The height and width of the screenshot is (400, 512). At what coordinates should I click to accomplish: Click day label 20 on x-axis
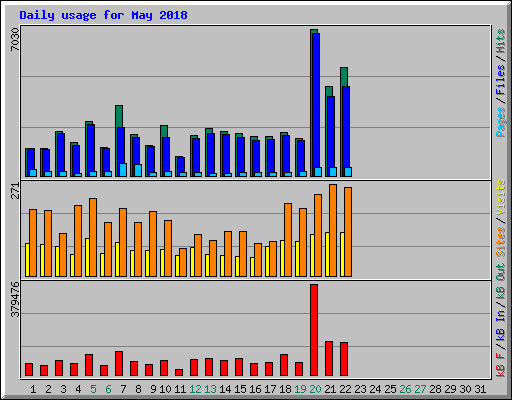[x=315, y=389]
